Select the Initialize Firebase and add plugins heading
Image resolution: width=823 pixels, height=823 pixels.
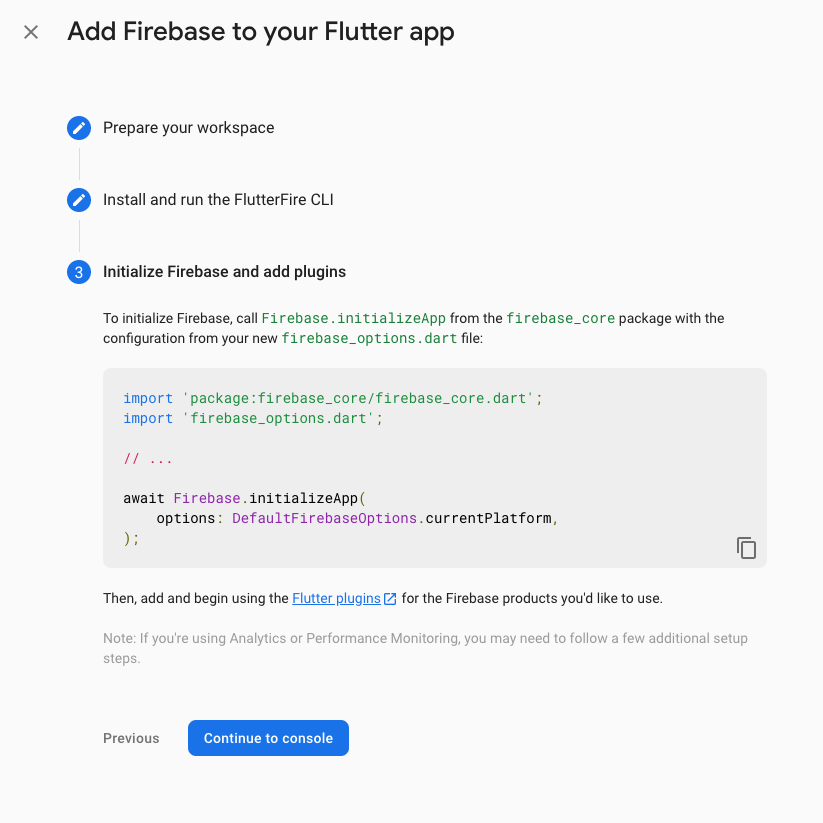(x=224, y=271)
